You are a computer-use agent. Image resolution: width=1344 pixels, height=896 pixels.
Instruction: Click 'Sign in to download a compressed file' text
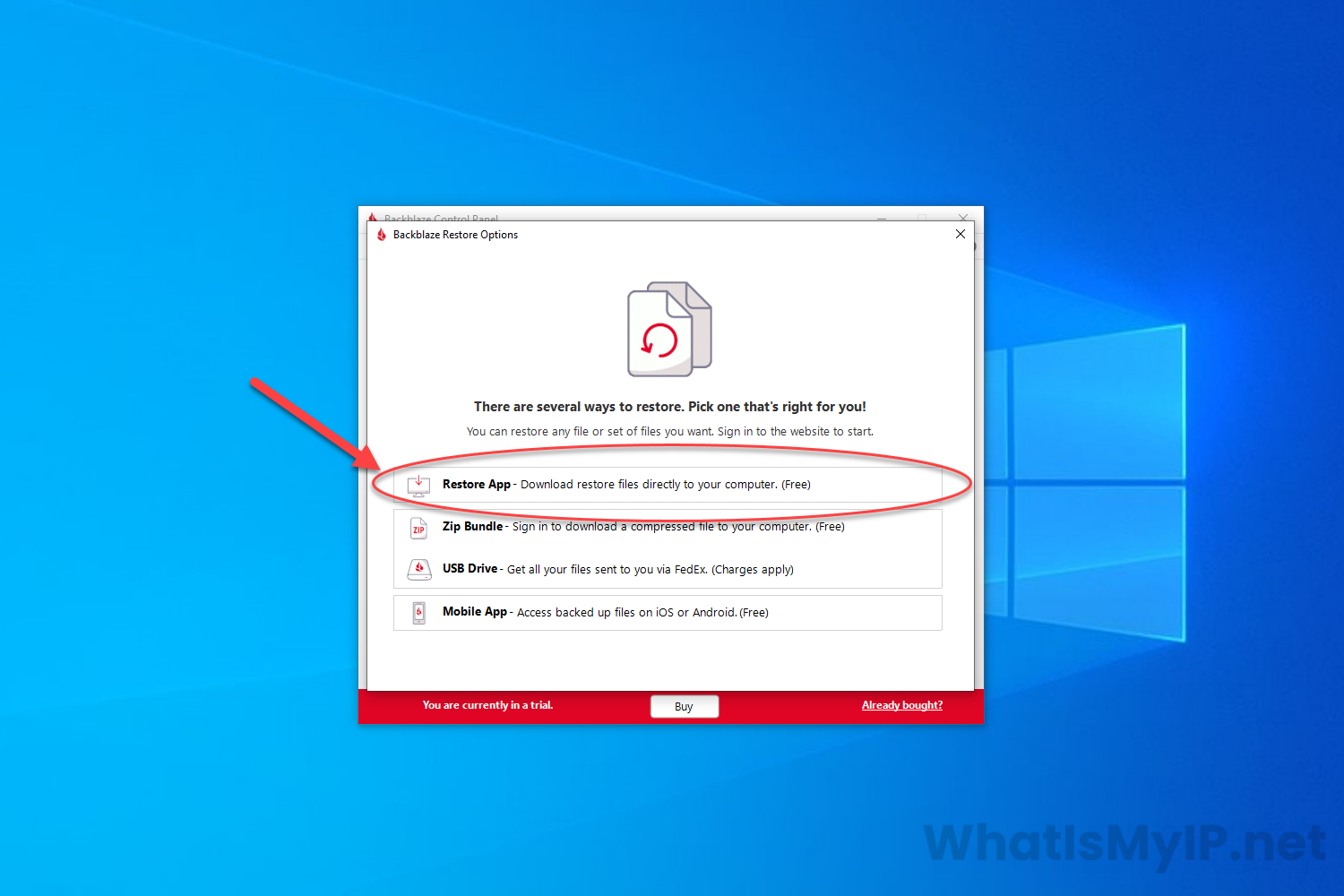point(678,527)
